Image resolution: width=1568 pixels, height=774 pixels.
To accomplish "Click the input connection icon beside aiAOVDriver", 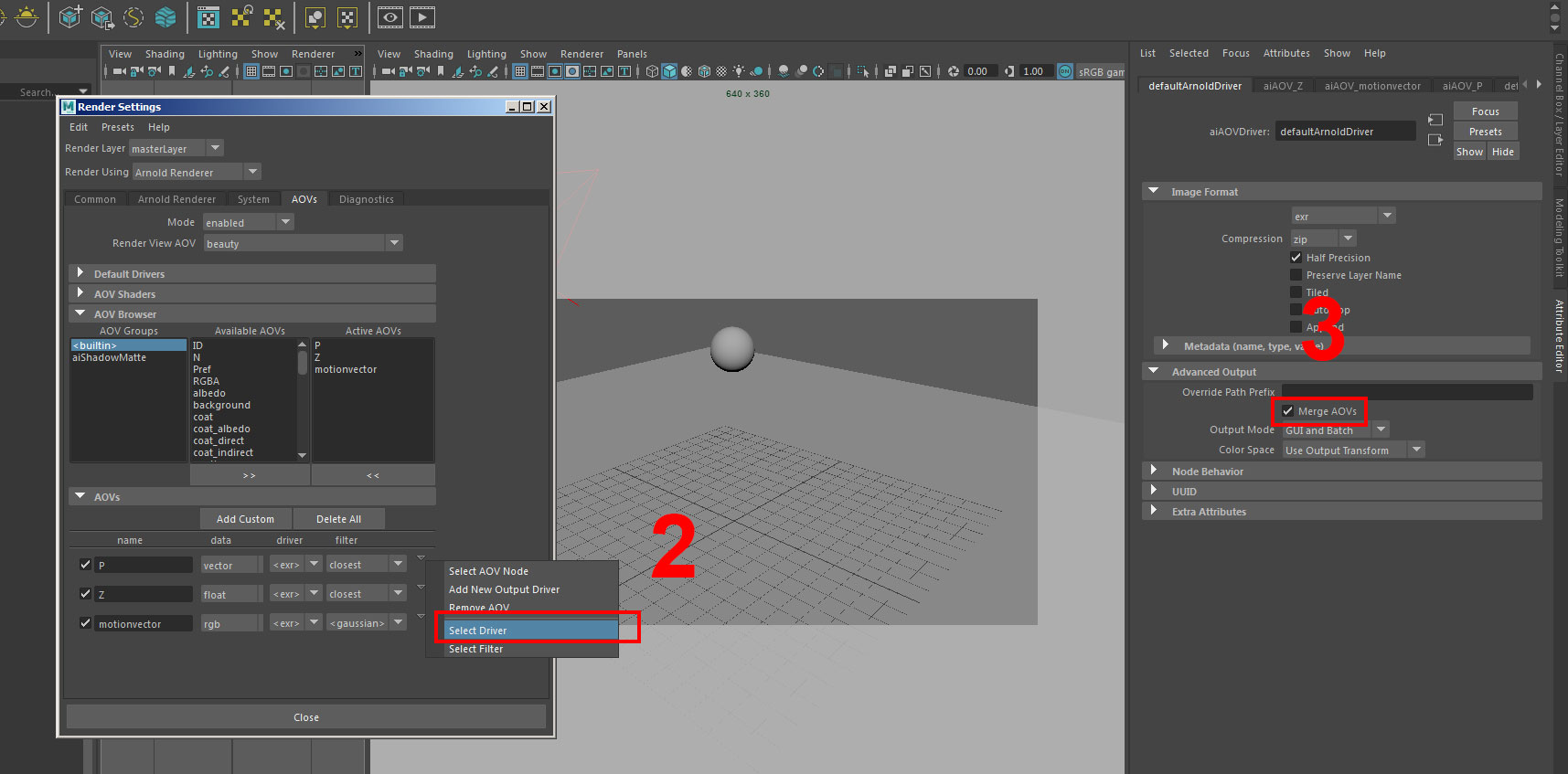I will (x=1435, y=120).
